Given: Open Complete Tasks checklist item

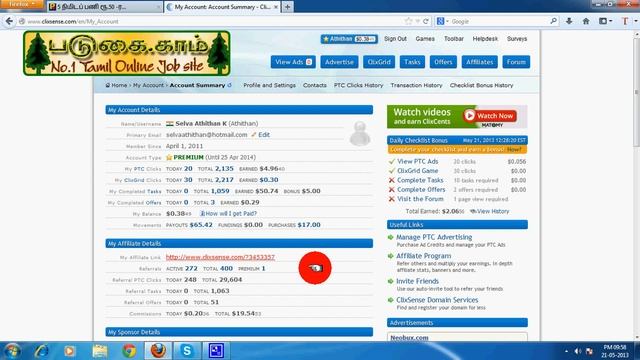Looking at the screenshot, I should tap(420, 180).
